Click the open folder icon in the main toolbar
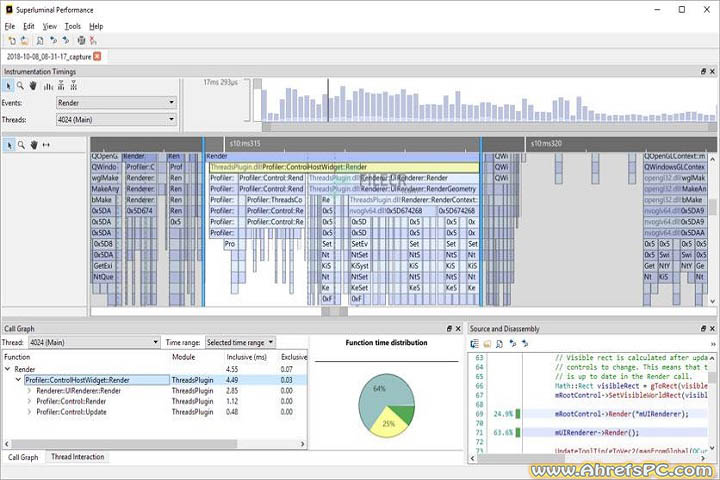The width and height of the screenshot is (720, 480). tap(25, 41)
